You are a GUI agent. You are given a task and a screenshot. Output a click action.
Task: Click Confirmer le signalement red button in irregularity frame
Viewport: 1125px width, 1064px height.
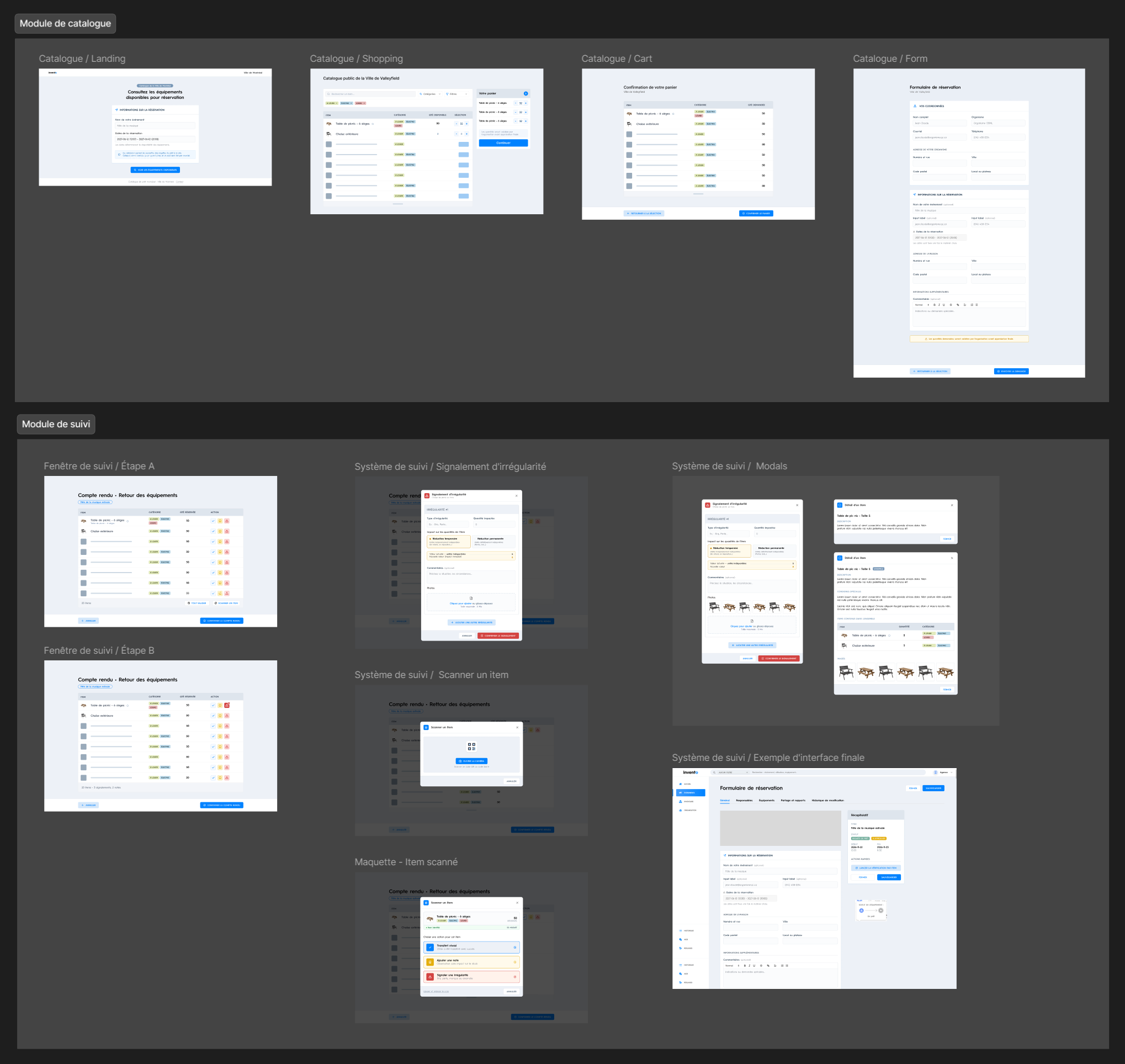pos(497,636)
